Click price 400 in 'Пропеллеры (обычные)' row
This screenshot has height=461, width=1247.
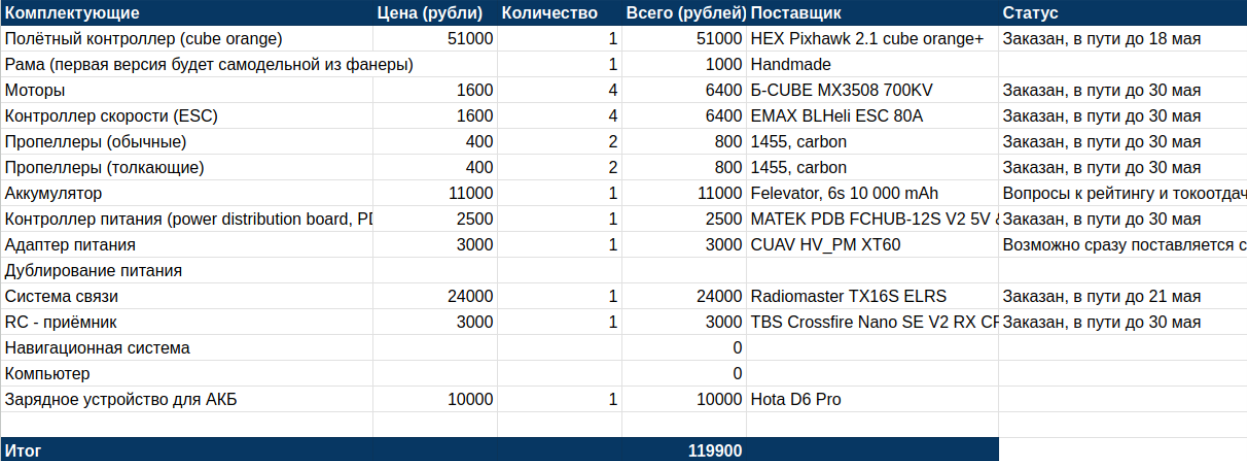point(435,142)
